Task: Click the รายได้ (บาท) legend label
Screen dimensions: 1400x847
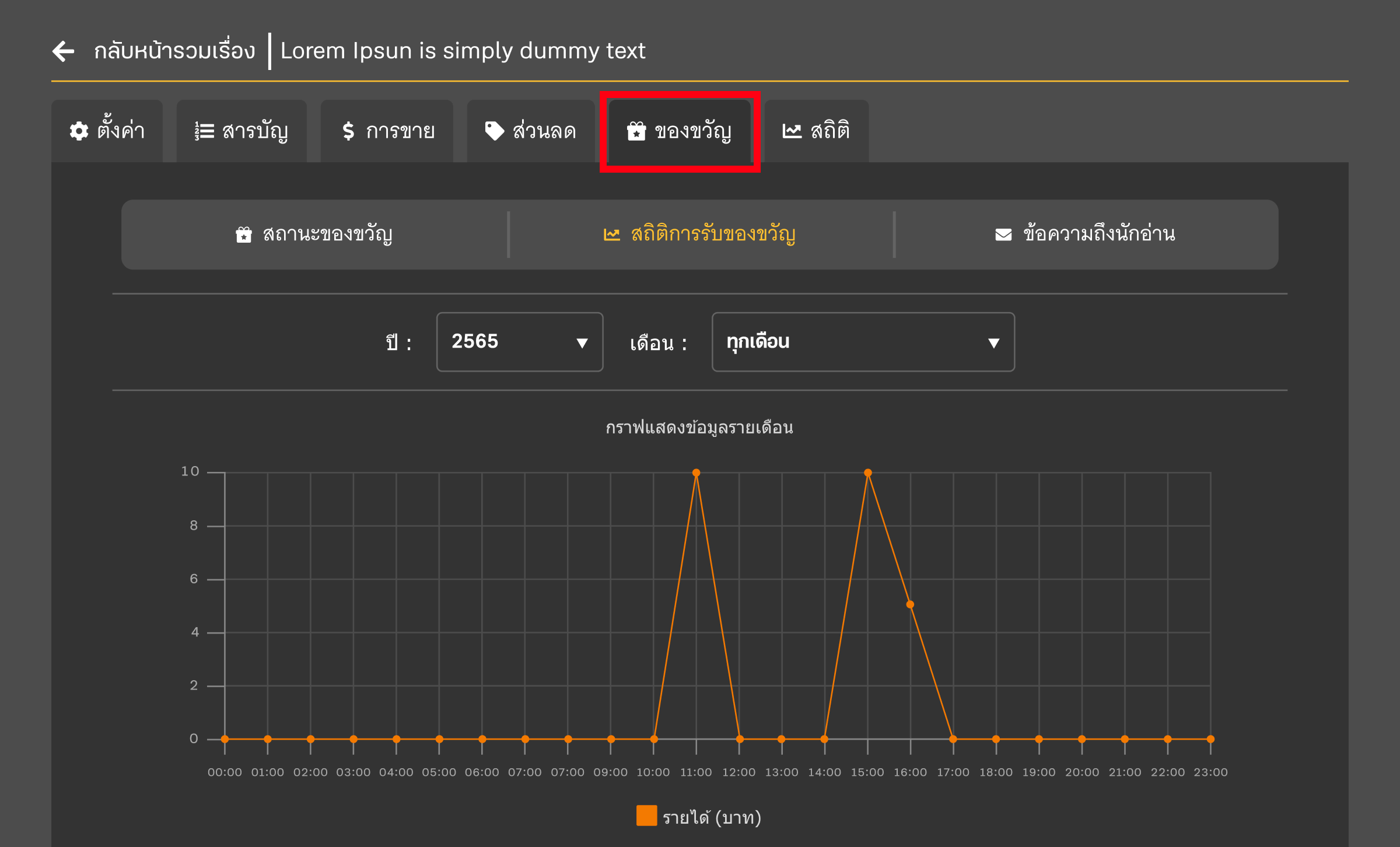Action: point(712,817)
